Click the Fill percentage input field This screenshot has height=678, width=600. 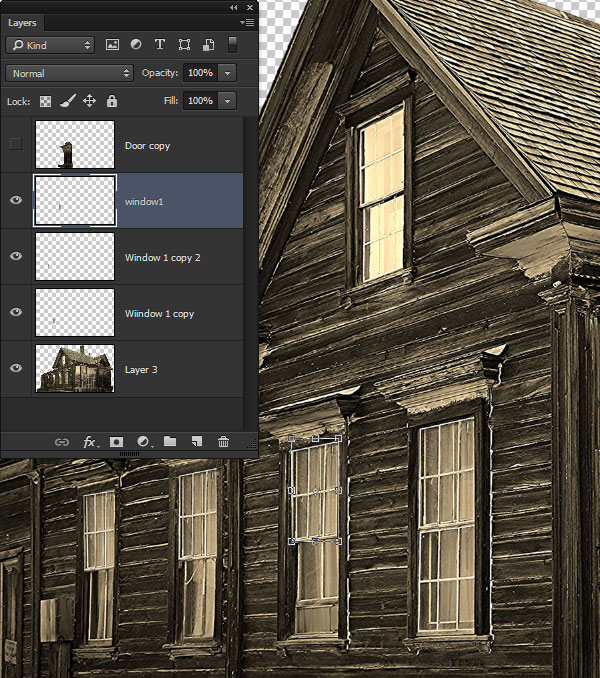[200, 101]
